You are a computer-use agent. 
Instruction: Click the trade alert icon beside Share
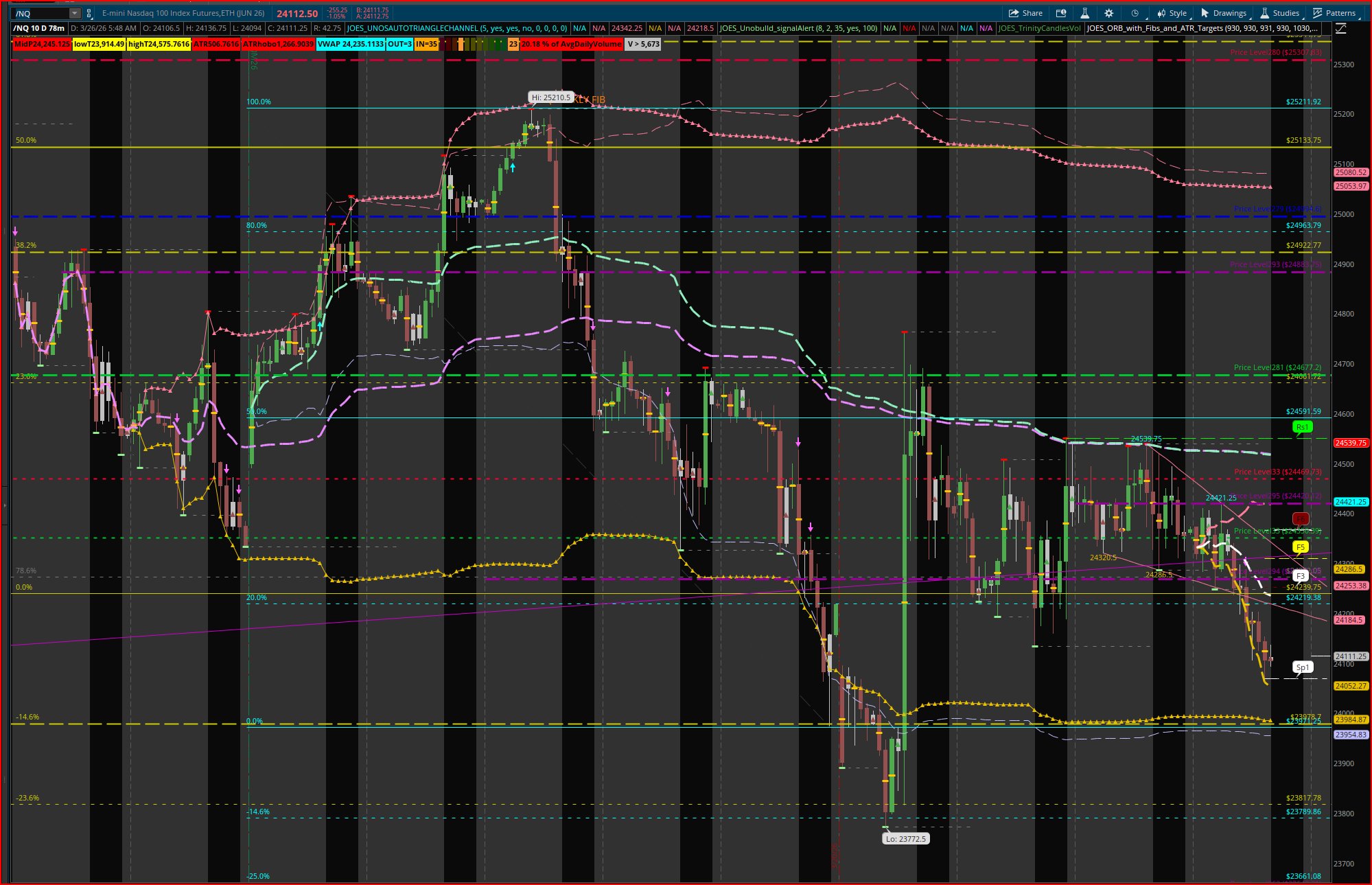pyautogui.click(x=1061, y=13)
